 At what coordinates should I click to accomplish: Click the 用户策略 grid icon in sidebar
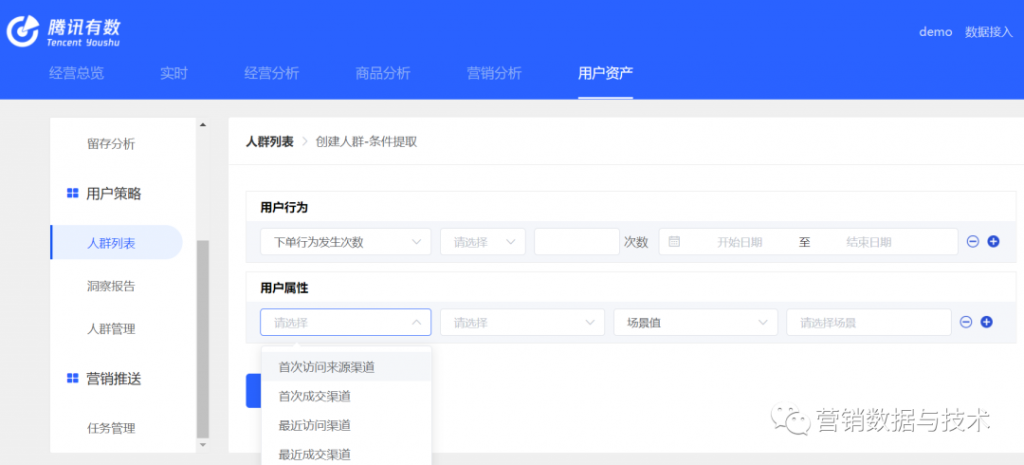pos(72,193)
